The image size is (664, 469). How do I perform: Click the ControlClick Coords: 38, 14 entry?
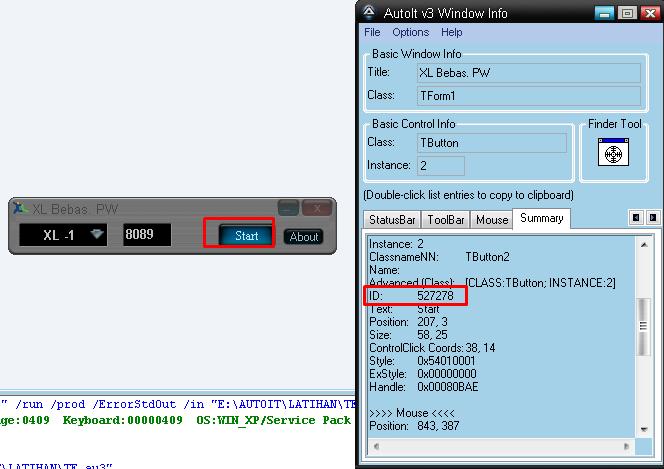432,348
